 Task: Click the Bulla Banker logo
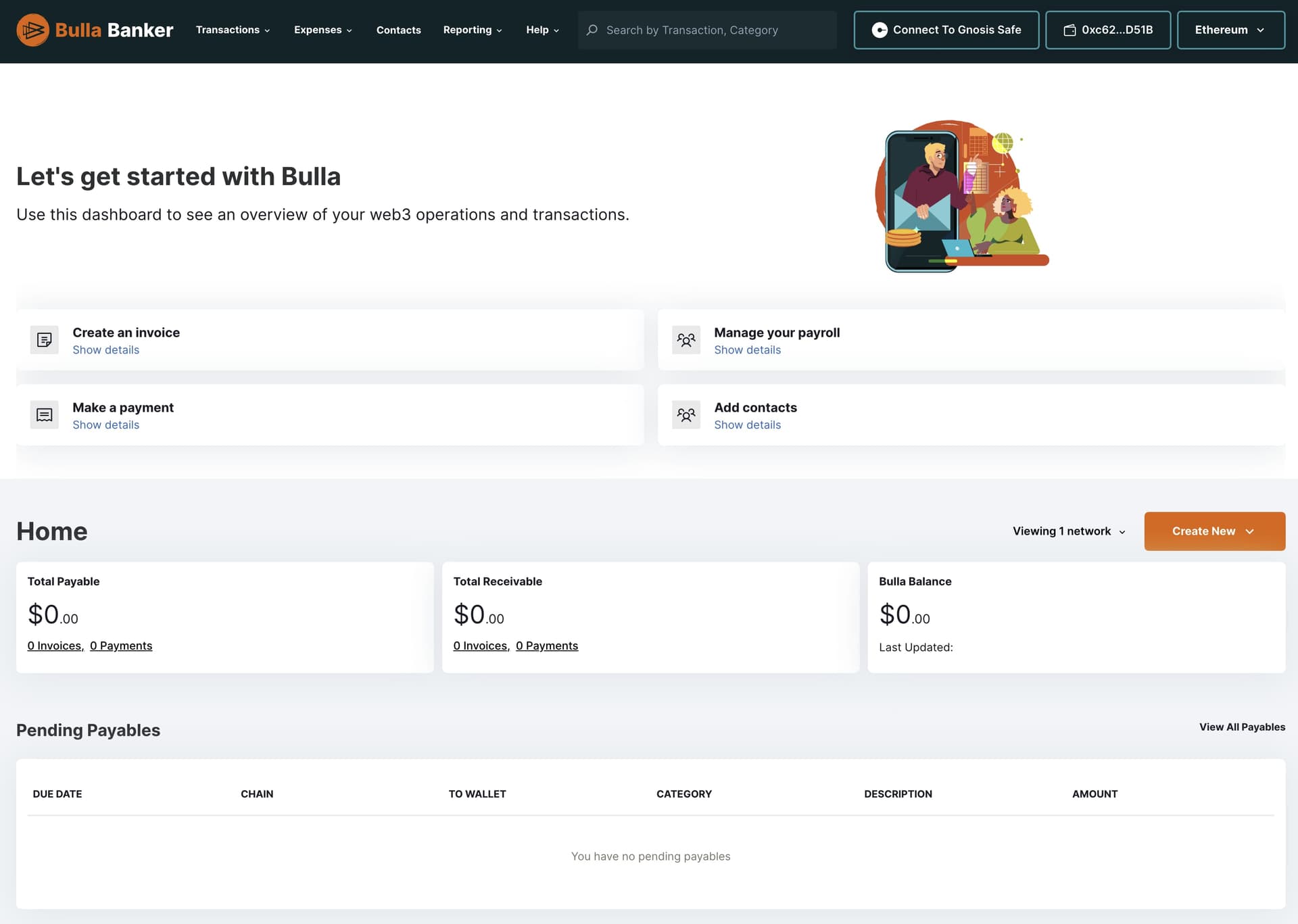click(95, 30)
